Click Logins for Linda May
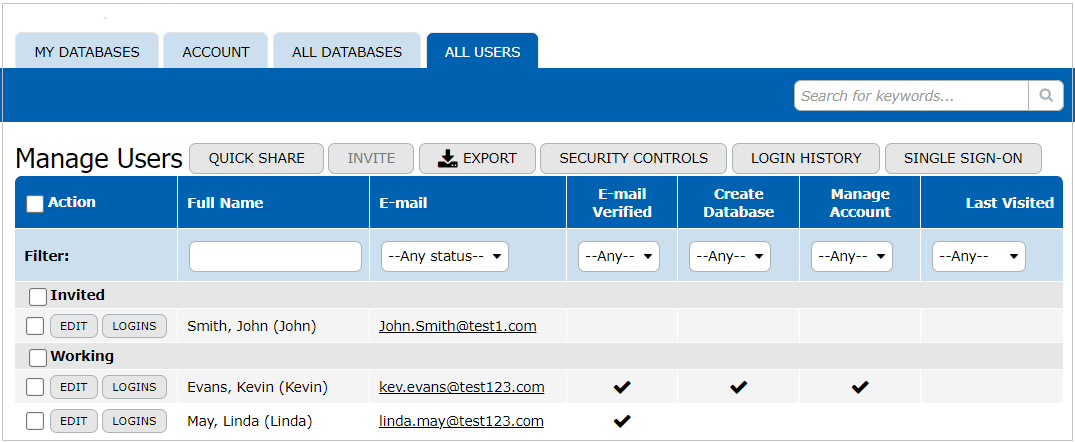Image resolution: width=1075 pixels, height=442 pixels. [x=134, y=421]
